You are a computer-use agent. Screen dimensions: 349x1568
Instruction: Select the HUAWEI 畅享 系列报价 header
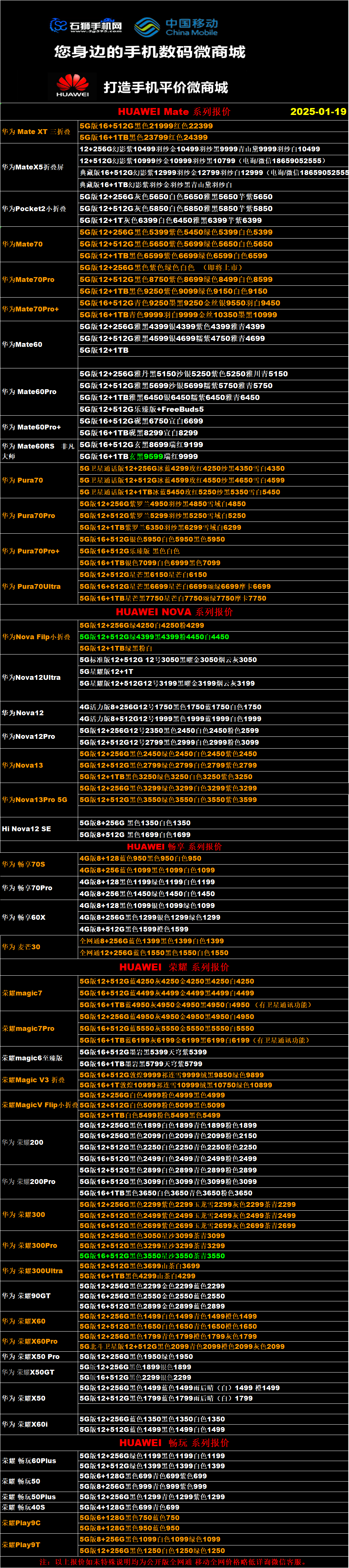(x=174, y=846)
